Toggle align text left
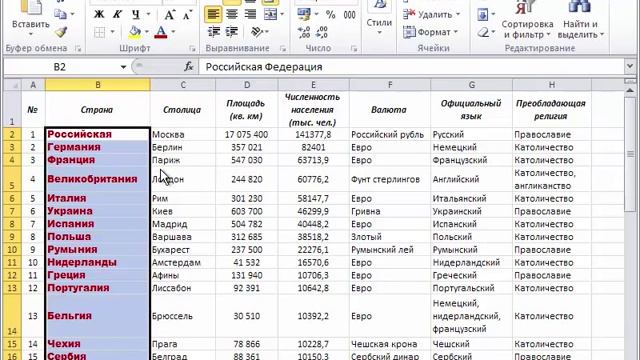The height and width of the screenshot is (360, 640). click(213, 15)
